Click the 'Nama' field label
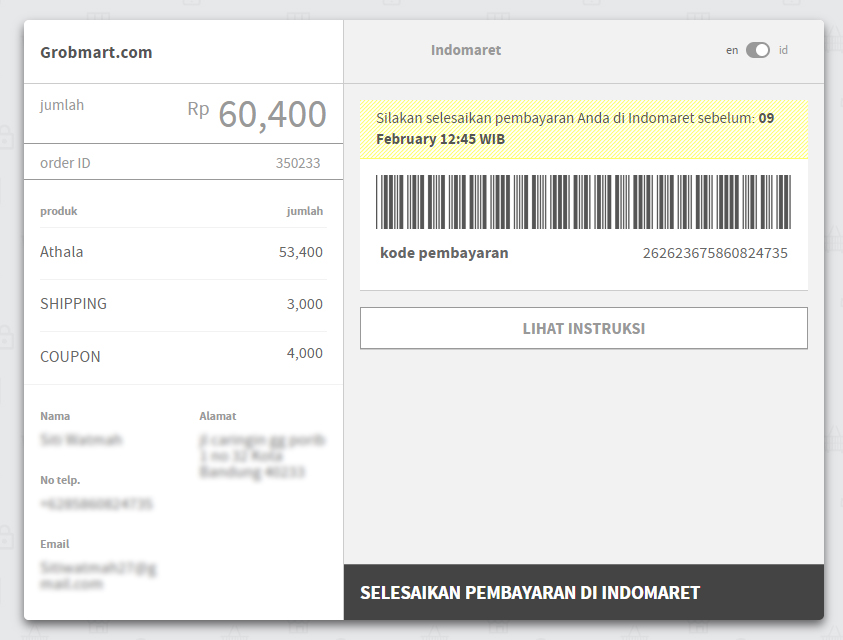This screenshot has height=640, width=843. [x=55, y=416]
